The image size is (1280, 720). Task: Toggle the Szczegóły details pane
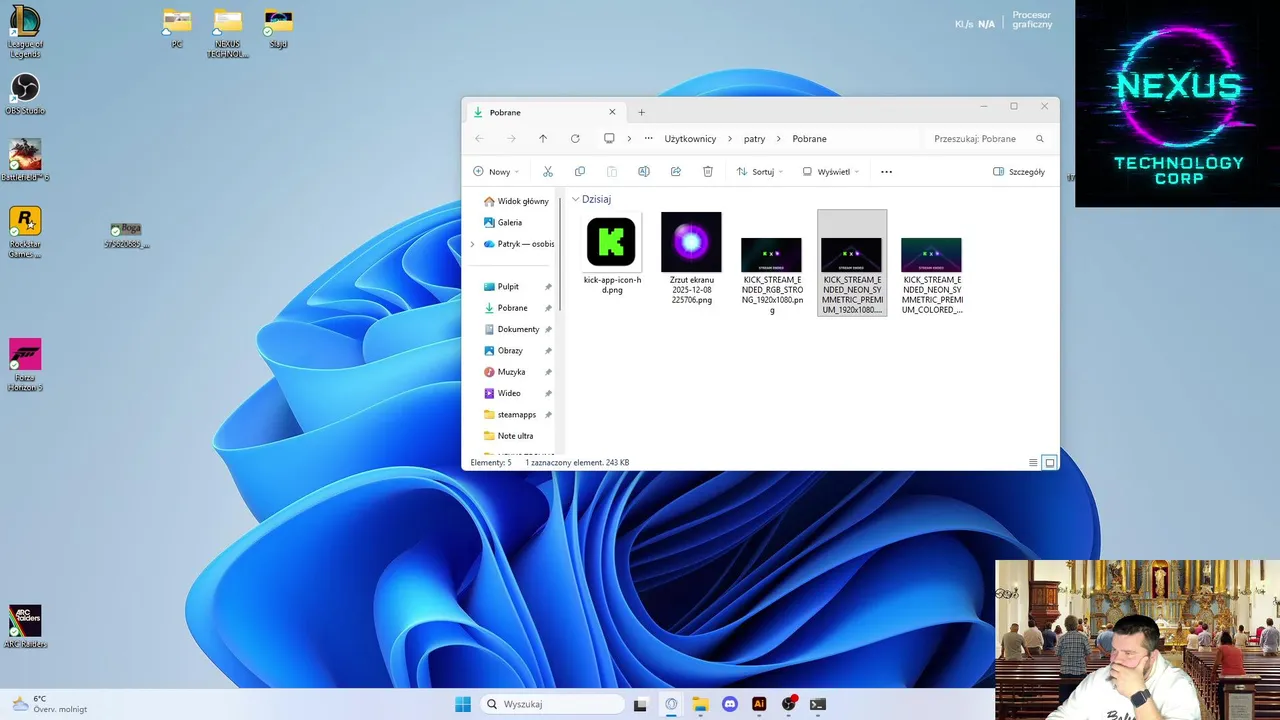pos(1019,172)
